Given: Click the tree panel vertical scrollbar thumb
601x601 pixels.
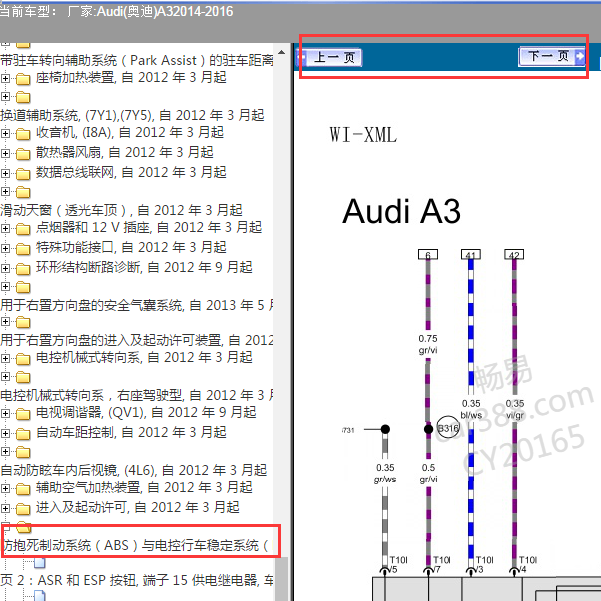Looking at the screenshot, I should tap(281, 579).
